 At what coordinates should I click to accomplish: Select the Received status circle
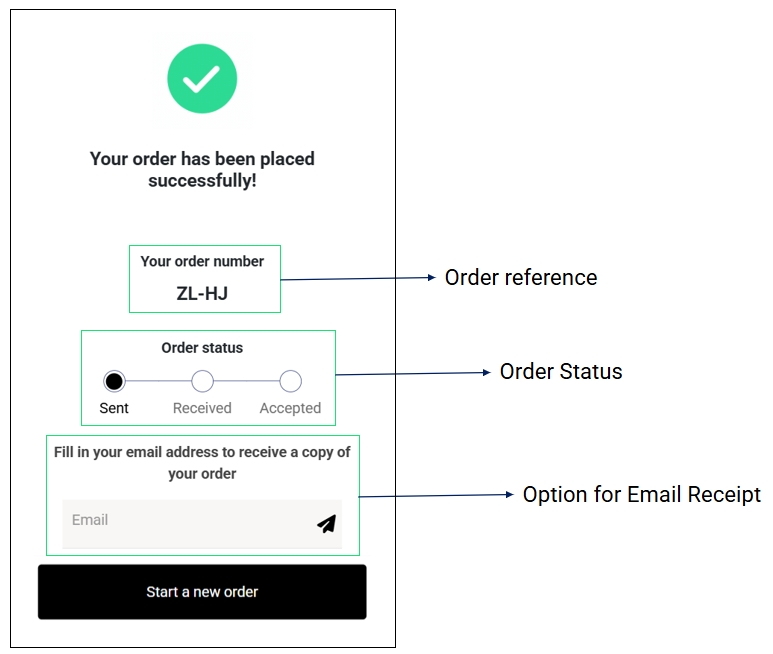(x=202, y=381)
